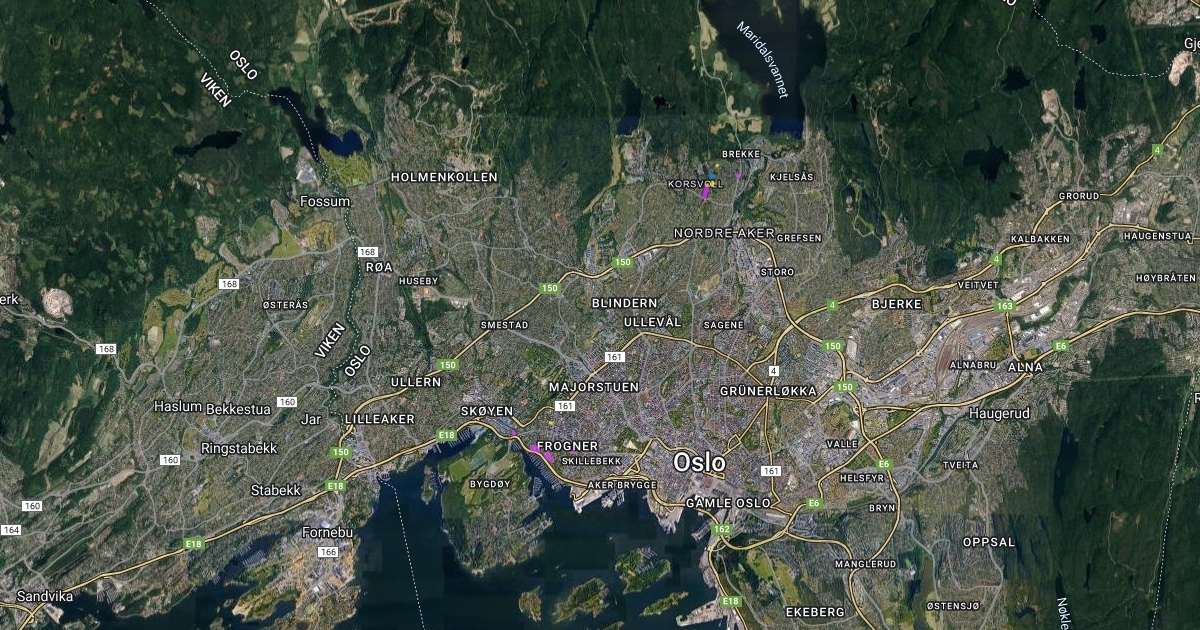1200x630 pixels.
Task: Click the blue dot marker above Korsvoll
Action: (712, 176)
